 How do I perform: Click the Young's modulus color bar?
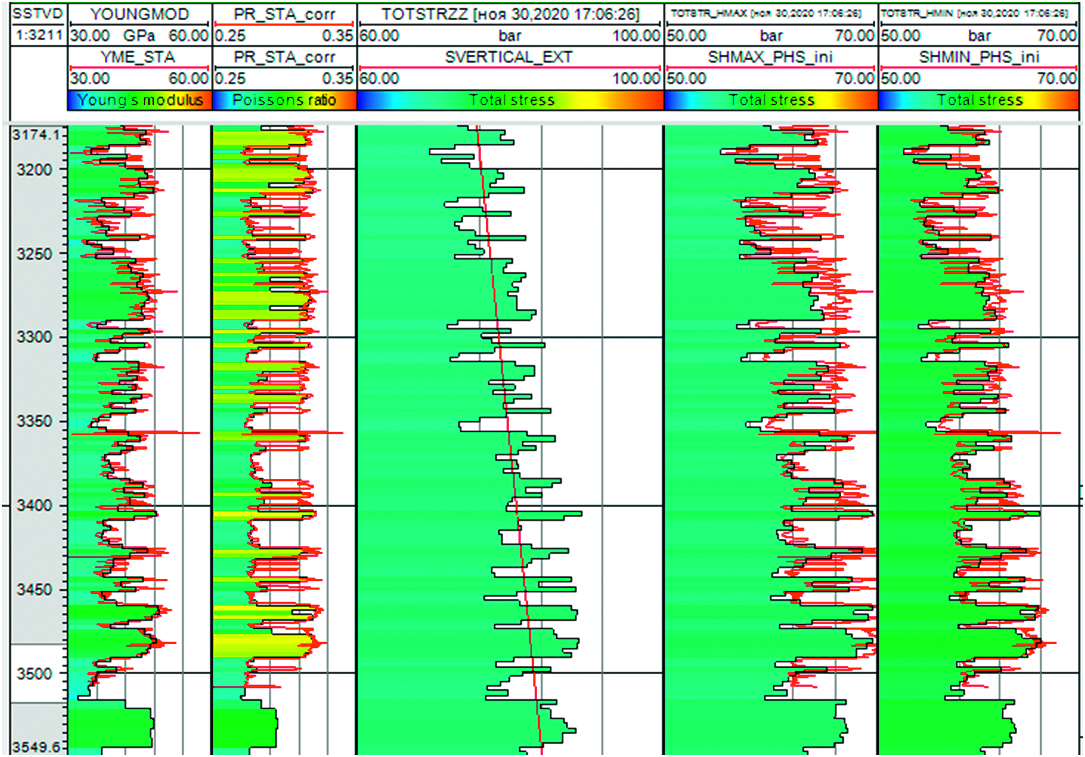[139, 100]
